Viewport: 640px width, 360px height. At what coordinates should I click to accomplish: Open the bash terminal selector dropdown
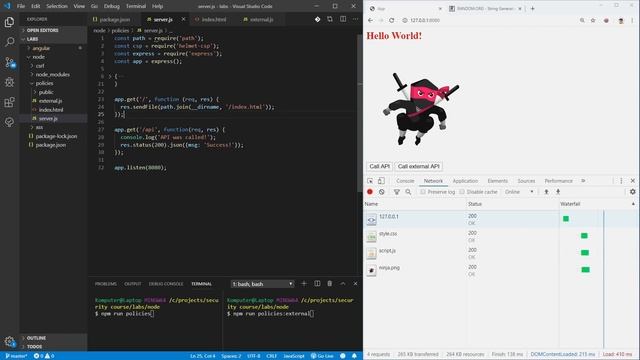pyautogui.click(x=262, y=284)
